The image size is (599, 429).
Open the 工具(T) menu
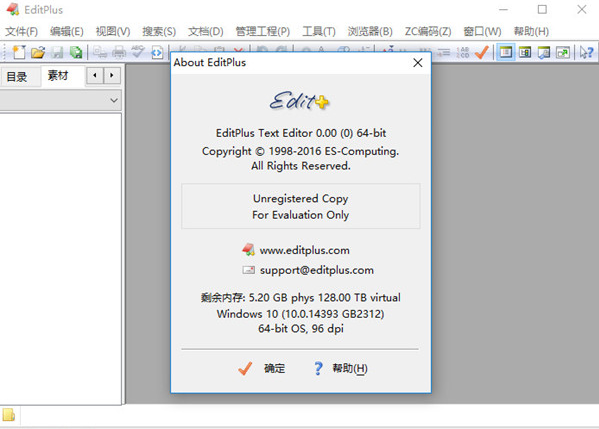[x=319, y=31]
